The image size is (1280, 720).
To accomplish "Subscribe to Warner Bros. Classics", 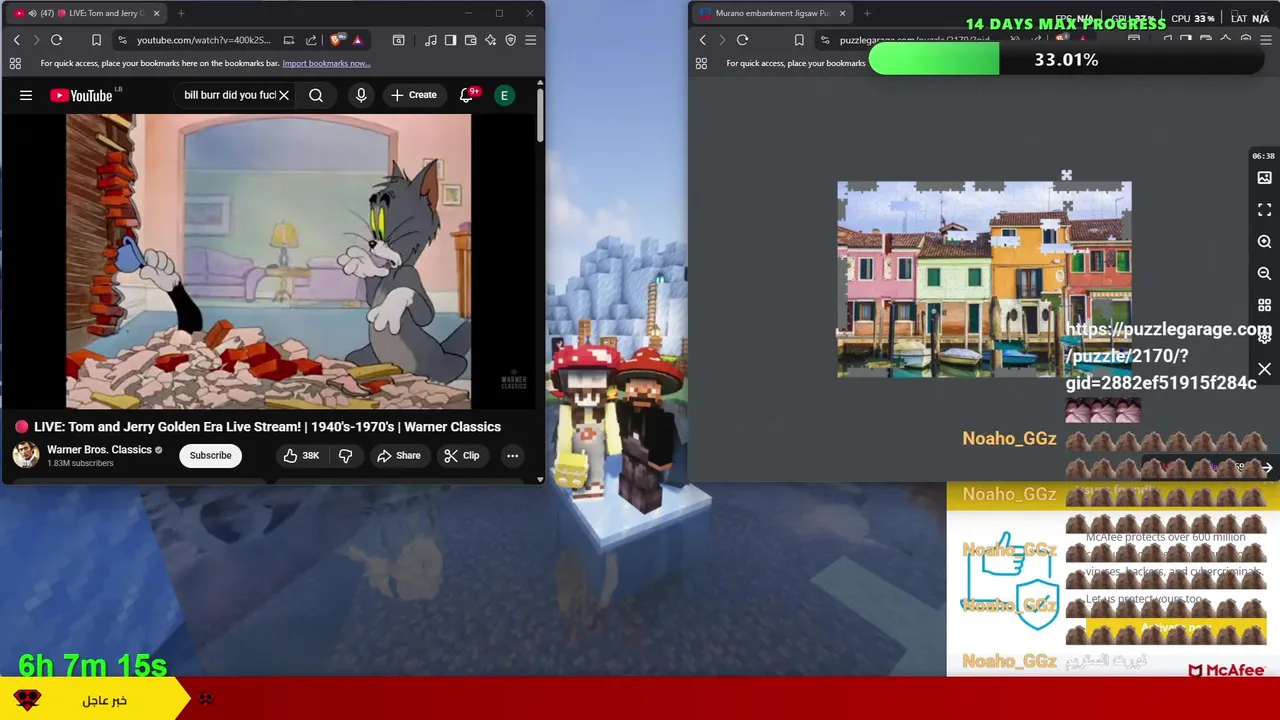I will [x=211, y=456].
